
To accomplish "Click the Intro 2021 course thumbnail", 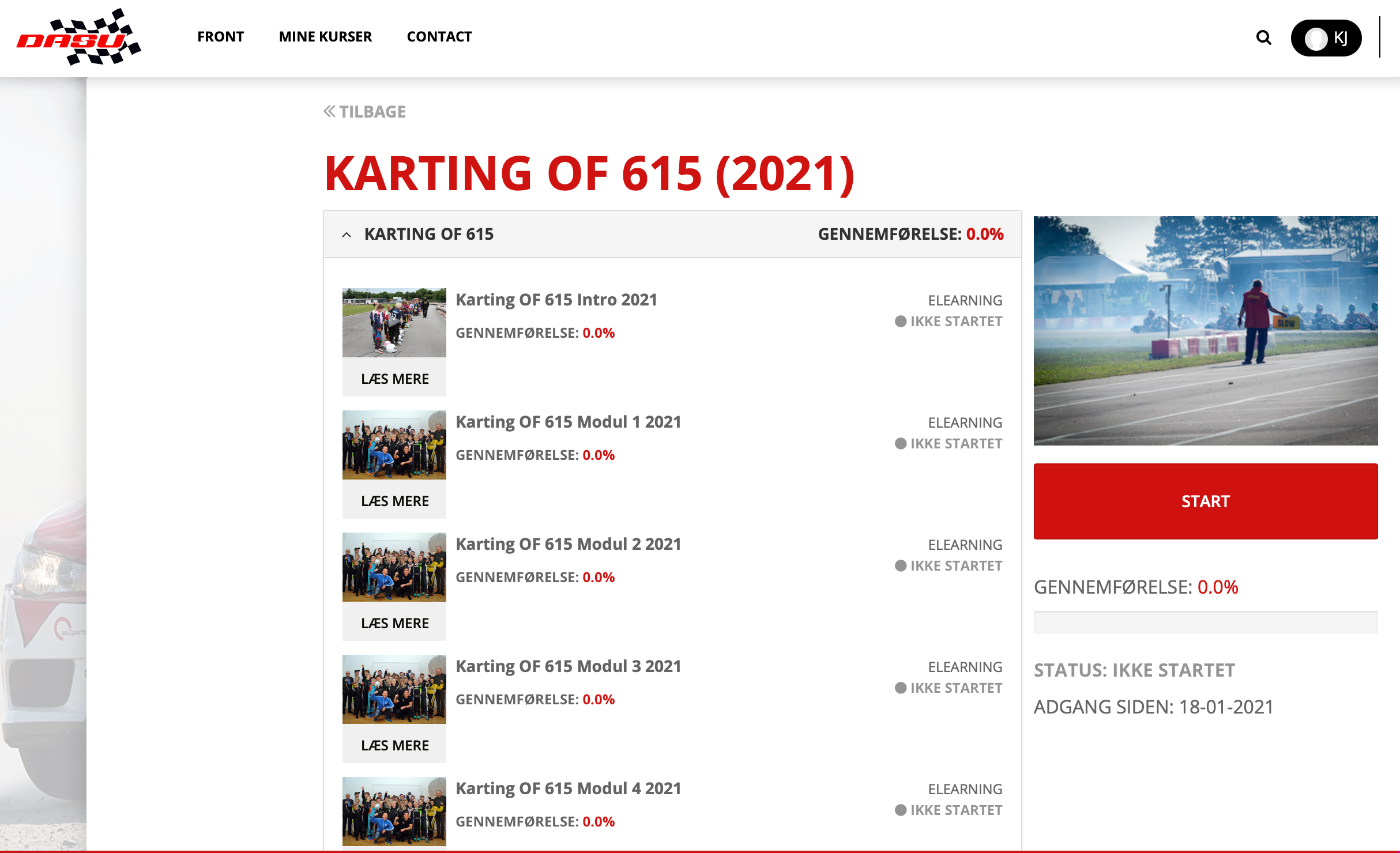I will pyautogui.click(x=394, y=323).
